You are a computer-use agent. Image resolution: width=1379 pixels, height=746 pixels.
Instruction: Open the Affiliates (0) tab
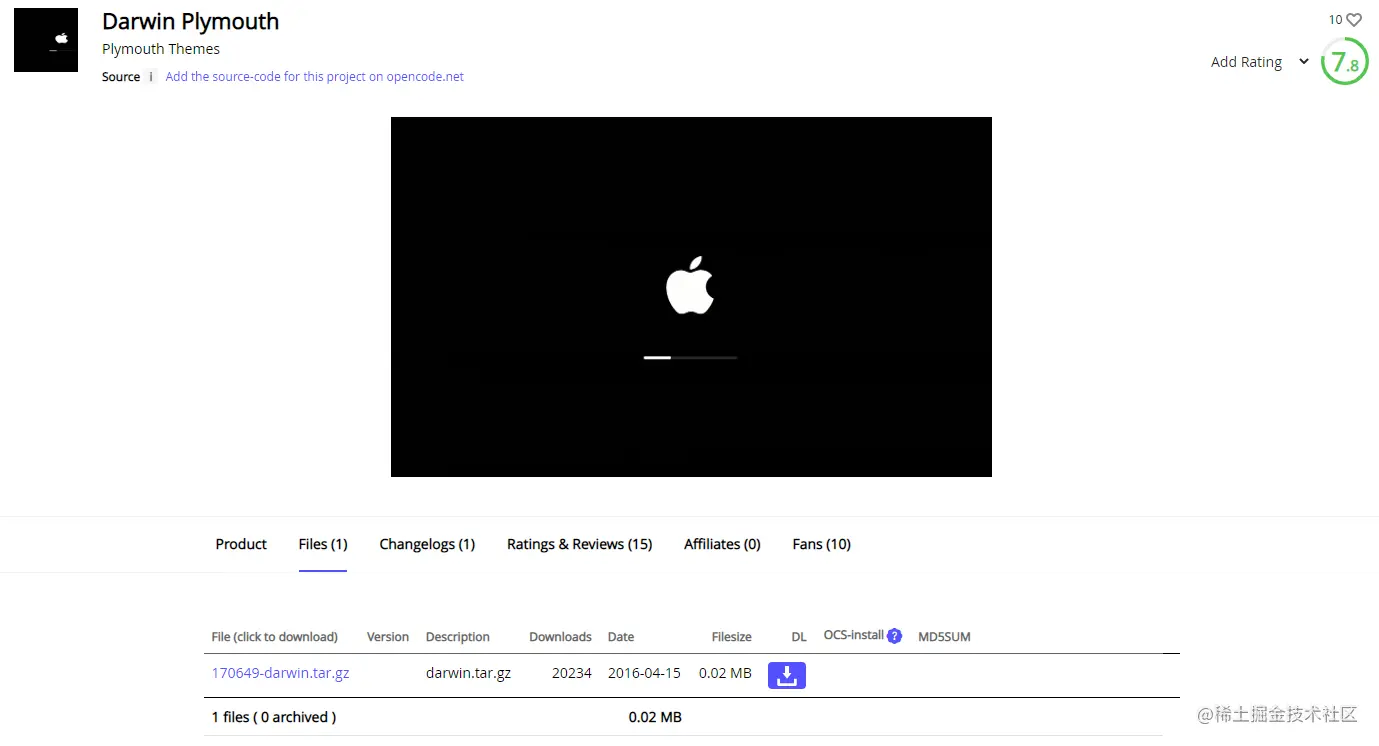click(722, 544)
